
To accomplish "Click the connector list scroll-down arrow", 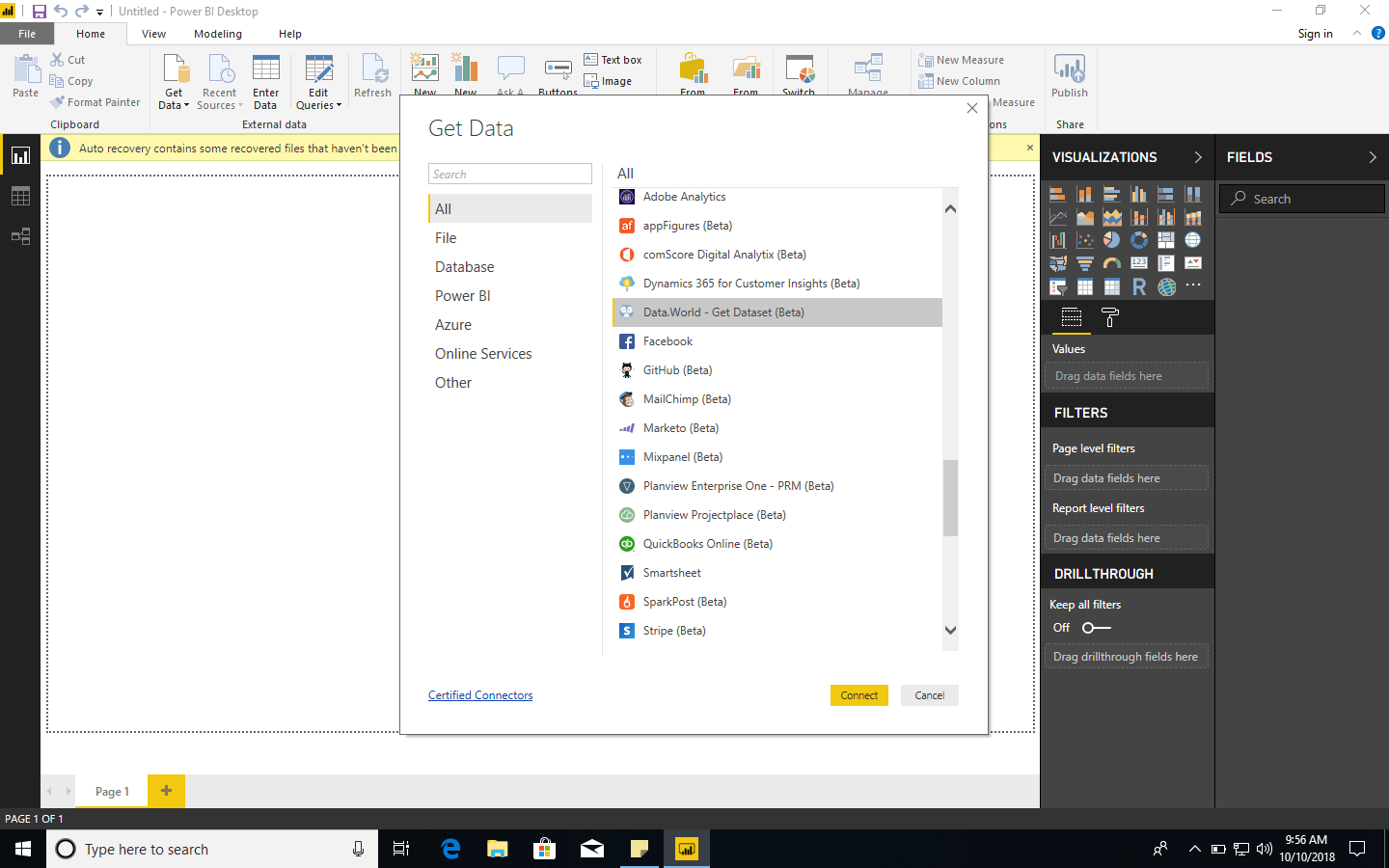I will (950, 630).
